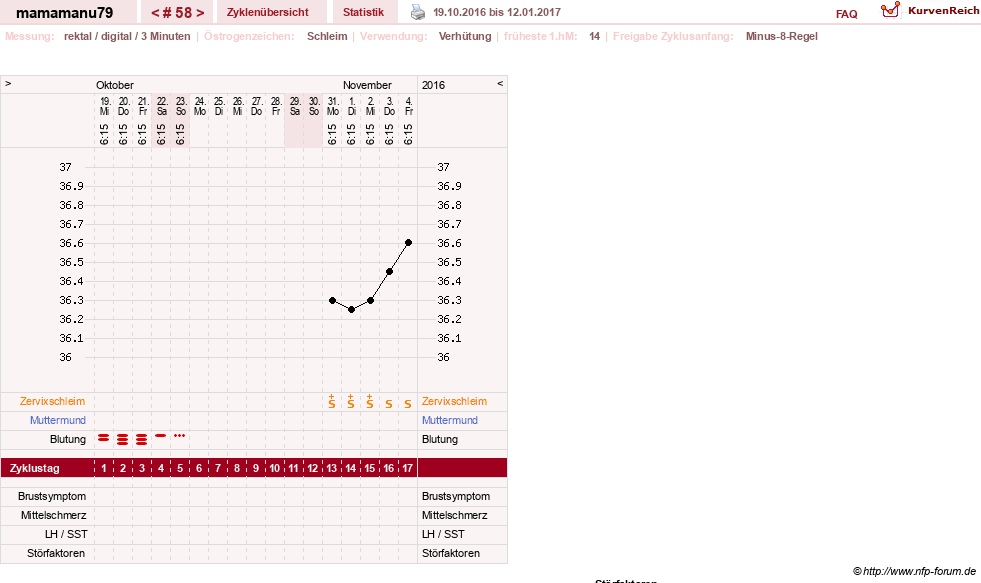
Task: Click the left Blutung row label
Action: click(68, 439)
